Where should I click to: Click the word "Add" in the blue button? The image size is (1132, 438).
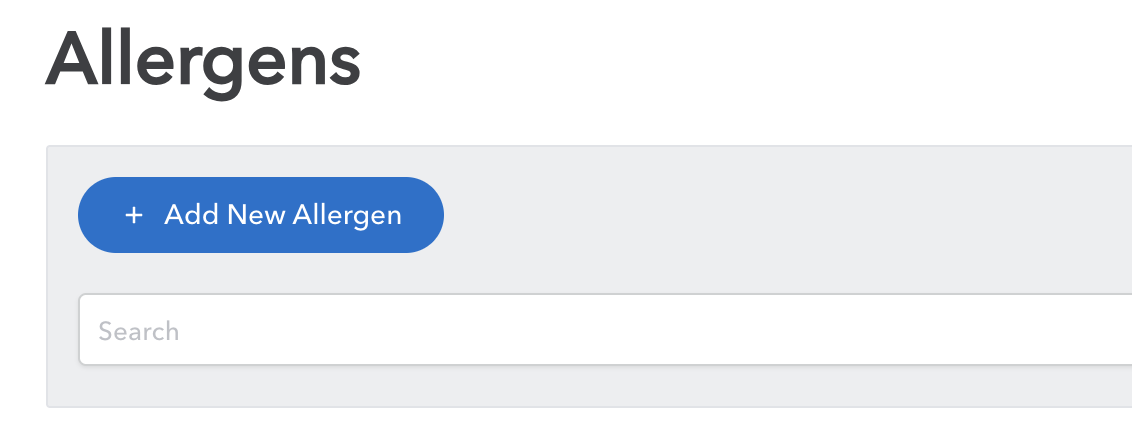coord(191,215)
